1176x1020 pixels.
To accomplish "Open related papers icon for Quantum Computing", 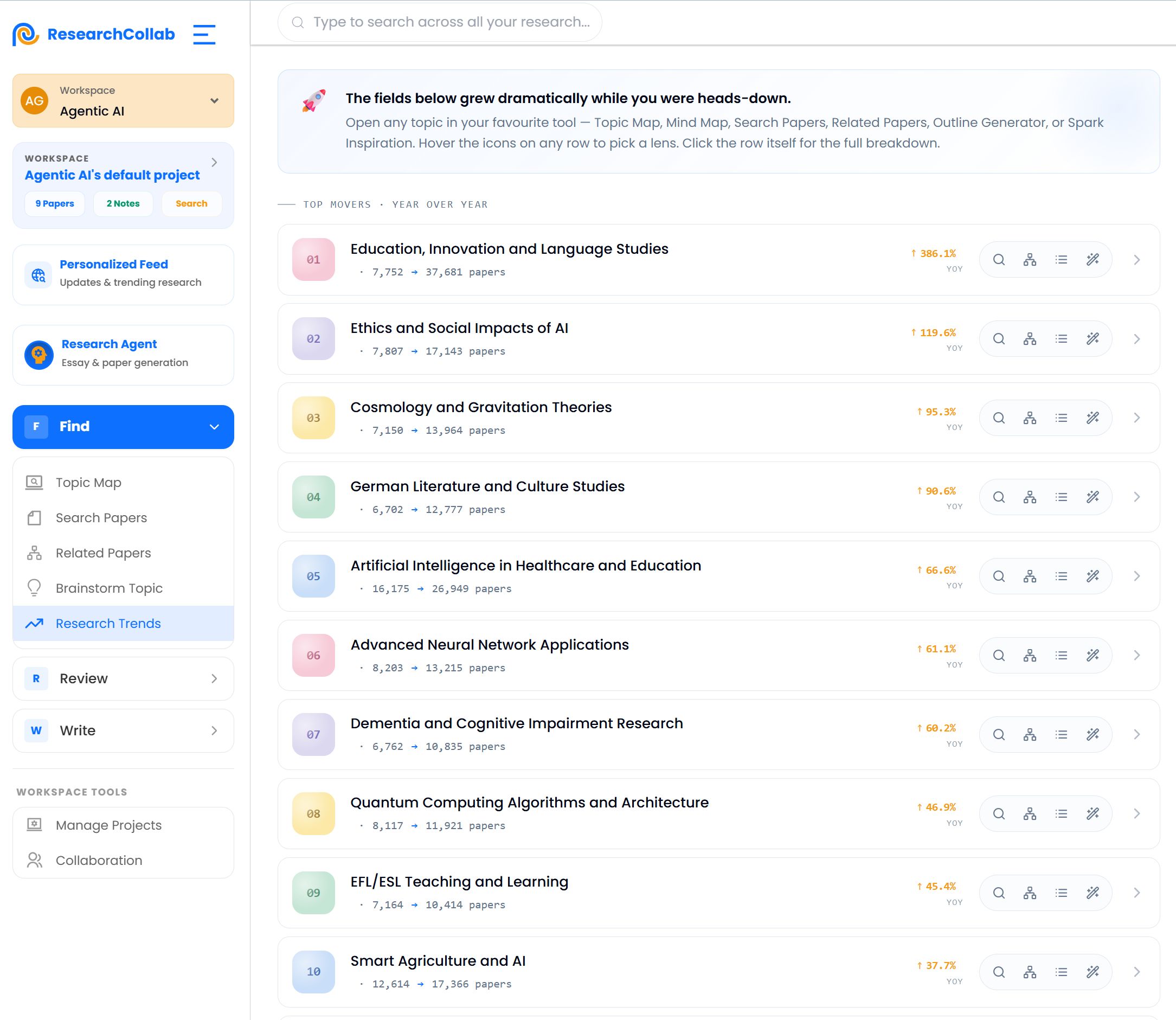I will point(1030,813).
